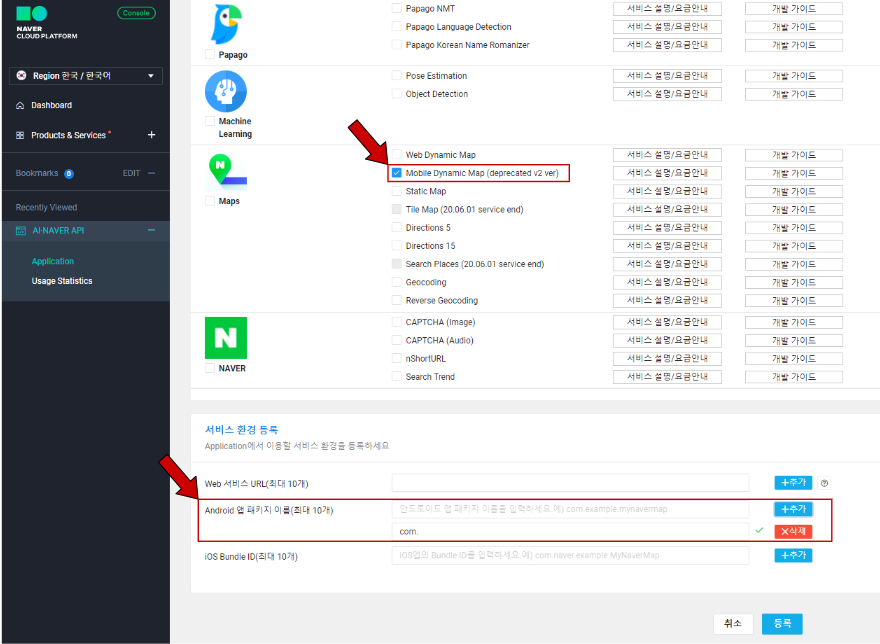Image resolution: width=880 pixels, height=644 pixels.
Task: Check the Papago group checkbox
Action: coord(210,54)
